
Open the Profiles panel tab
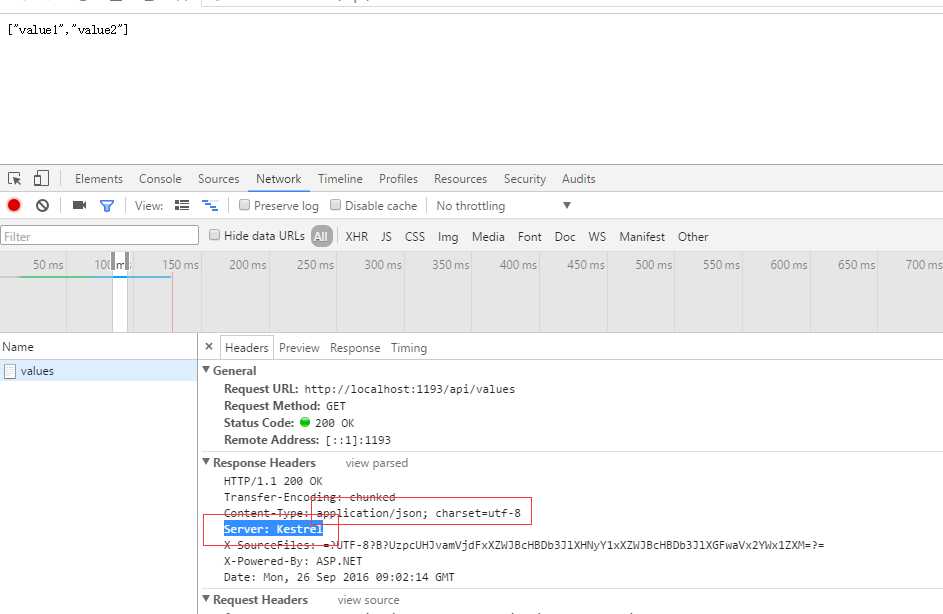pos(398,179)
